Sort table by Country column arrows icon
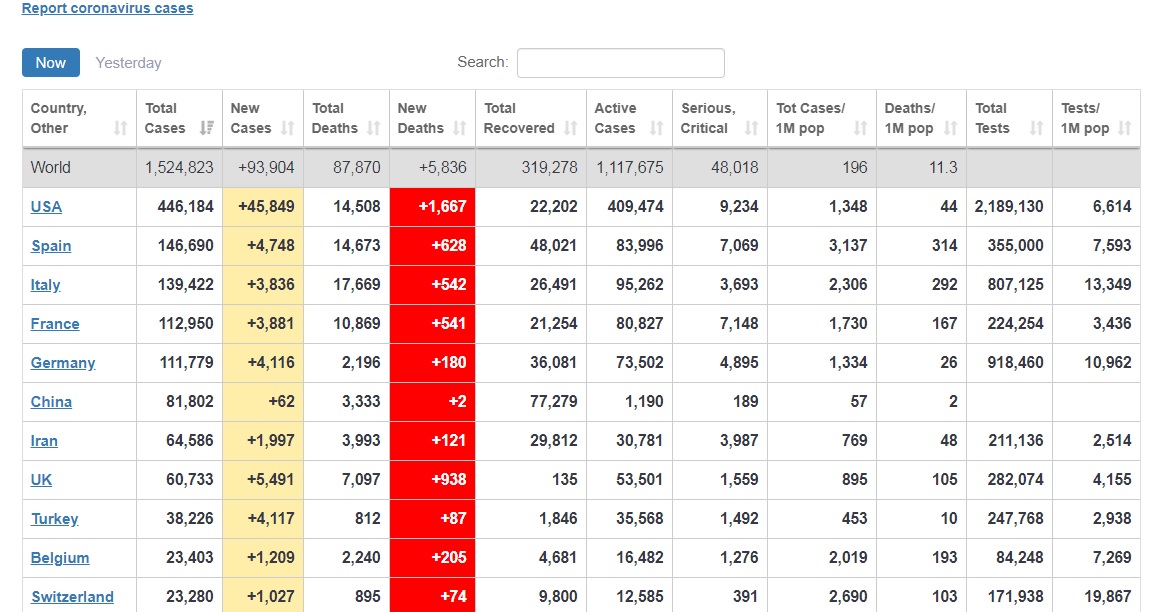The image size is (1166, 612). pyautogui.click(x=121, y=128)
